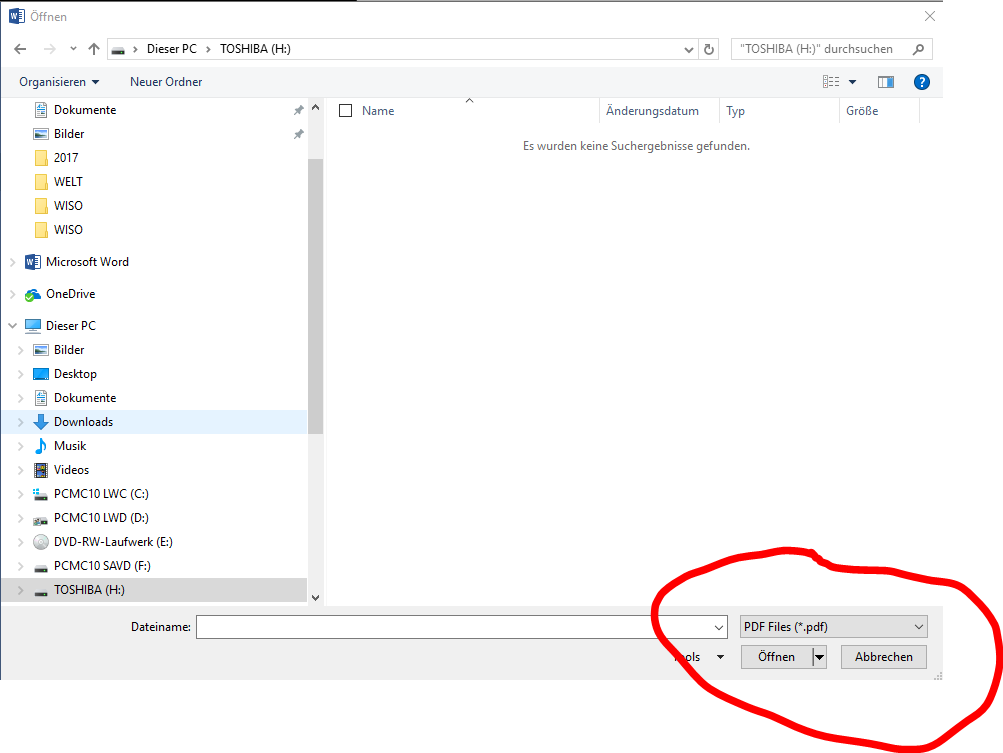Refresh the TOSHIBA (H:) folder view

tap(709, 49)
